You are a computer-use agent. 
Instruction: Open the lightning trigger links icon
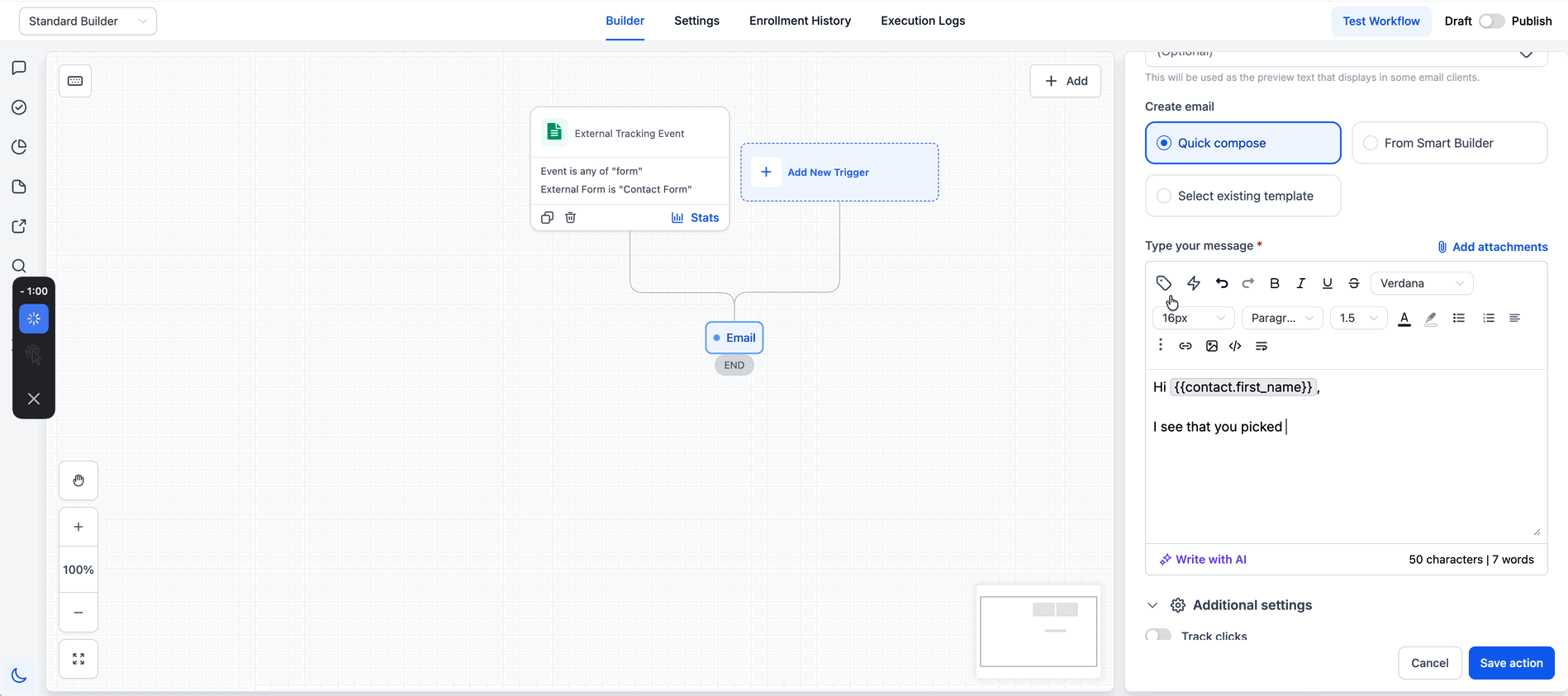[1194, 283]
